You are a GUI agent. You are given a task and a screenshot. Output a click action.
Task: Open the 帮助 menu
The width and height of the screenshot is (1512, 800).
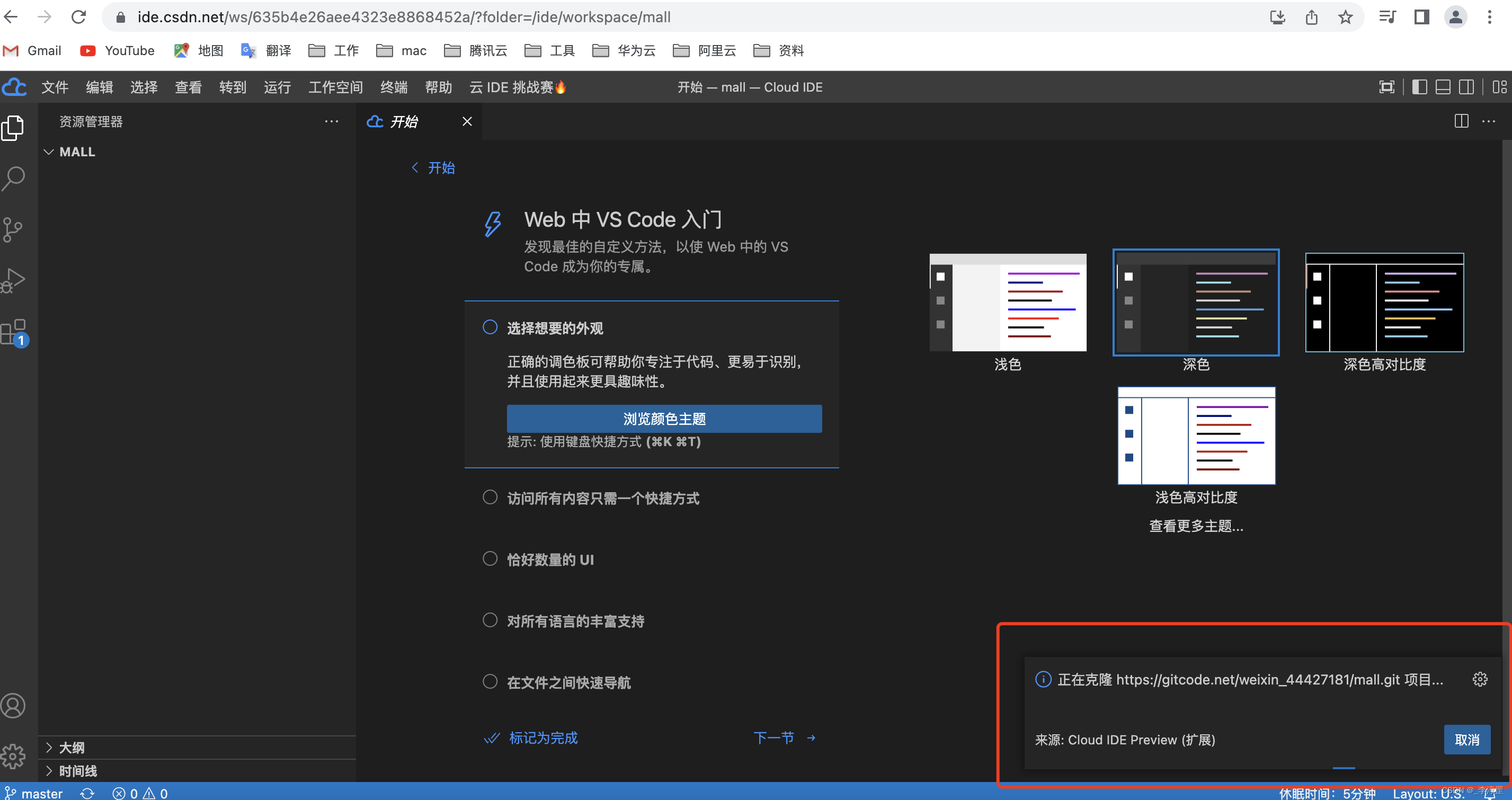coord(439,87)
